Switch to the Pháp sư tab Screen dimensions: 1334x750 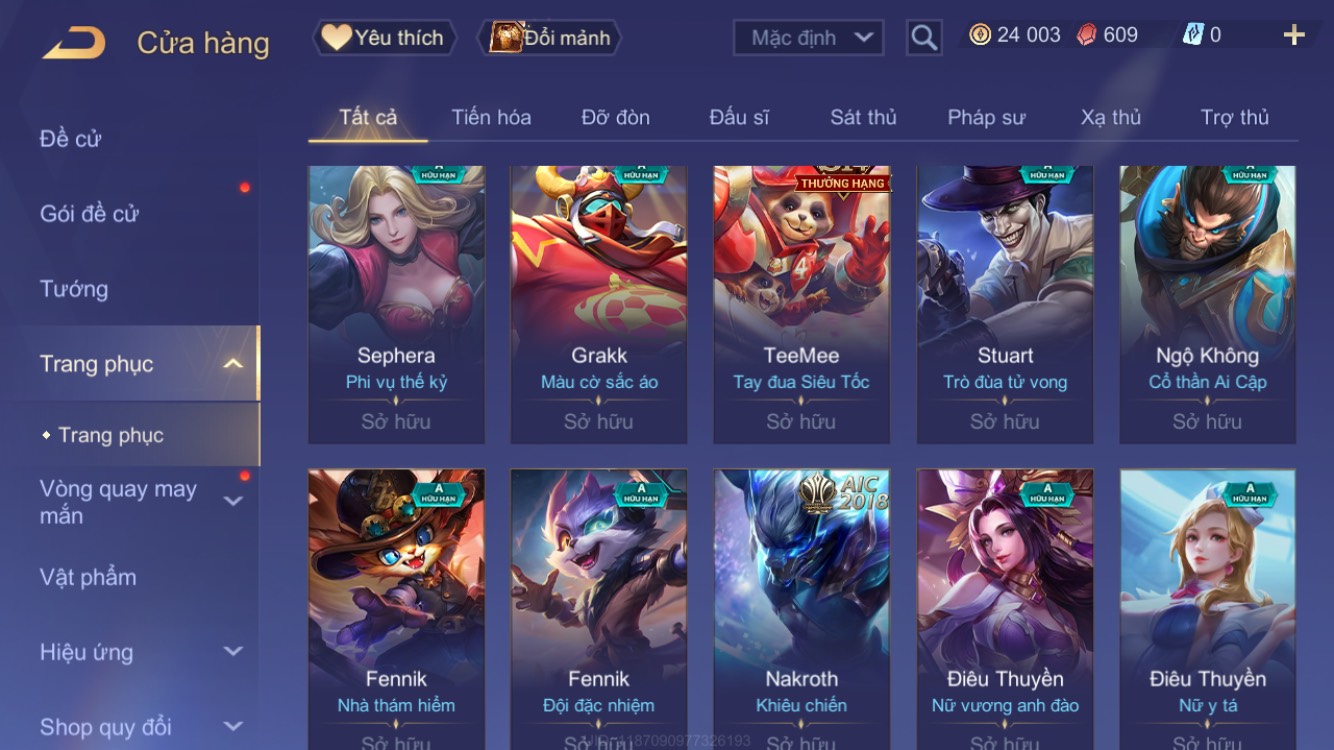(x=986, y=117)
